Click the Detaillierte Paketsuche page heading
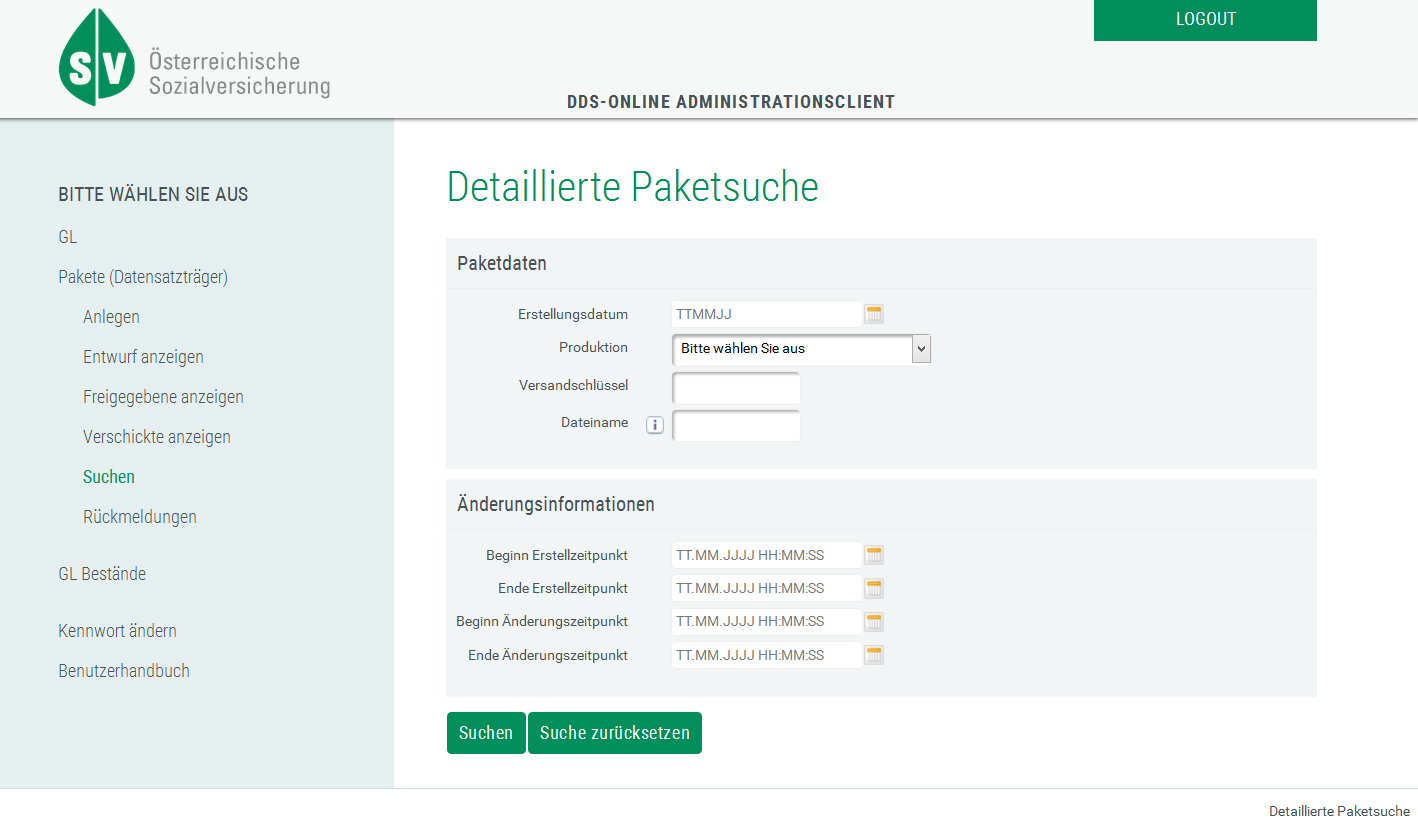Screen dimensions: 1418x837 [x=633, y=187]
